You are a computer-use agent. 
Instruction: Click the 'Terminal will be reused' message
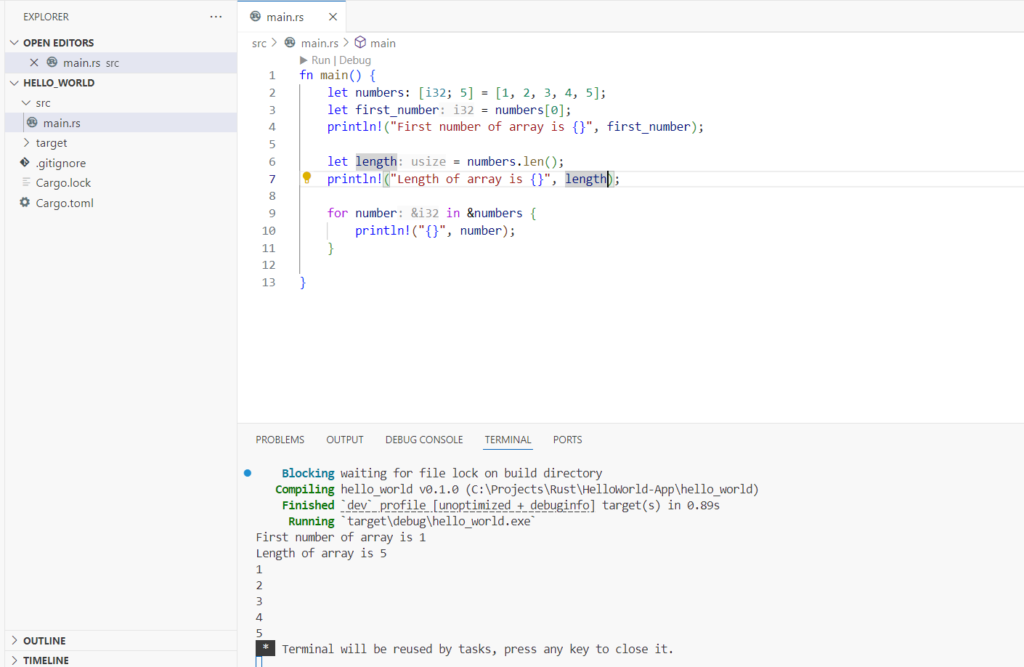(477, 649)
